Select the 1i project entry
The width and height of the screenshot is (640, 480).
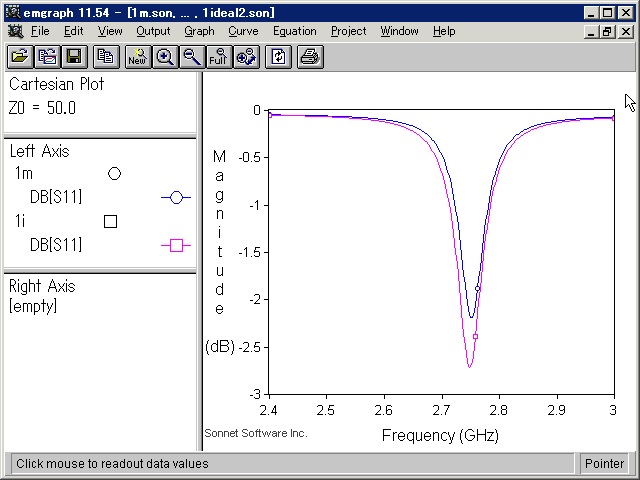[20, 221]
